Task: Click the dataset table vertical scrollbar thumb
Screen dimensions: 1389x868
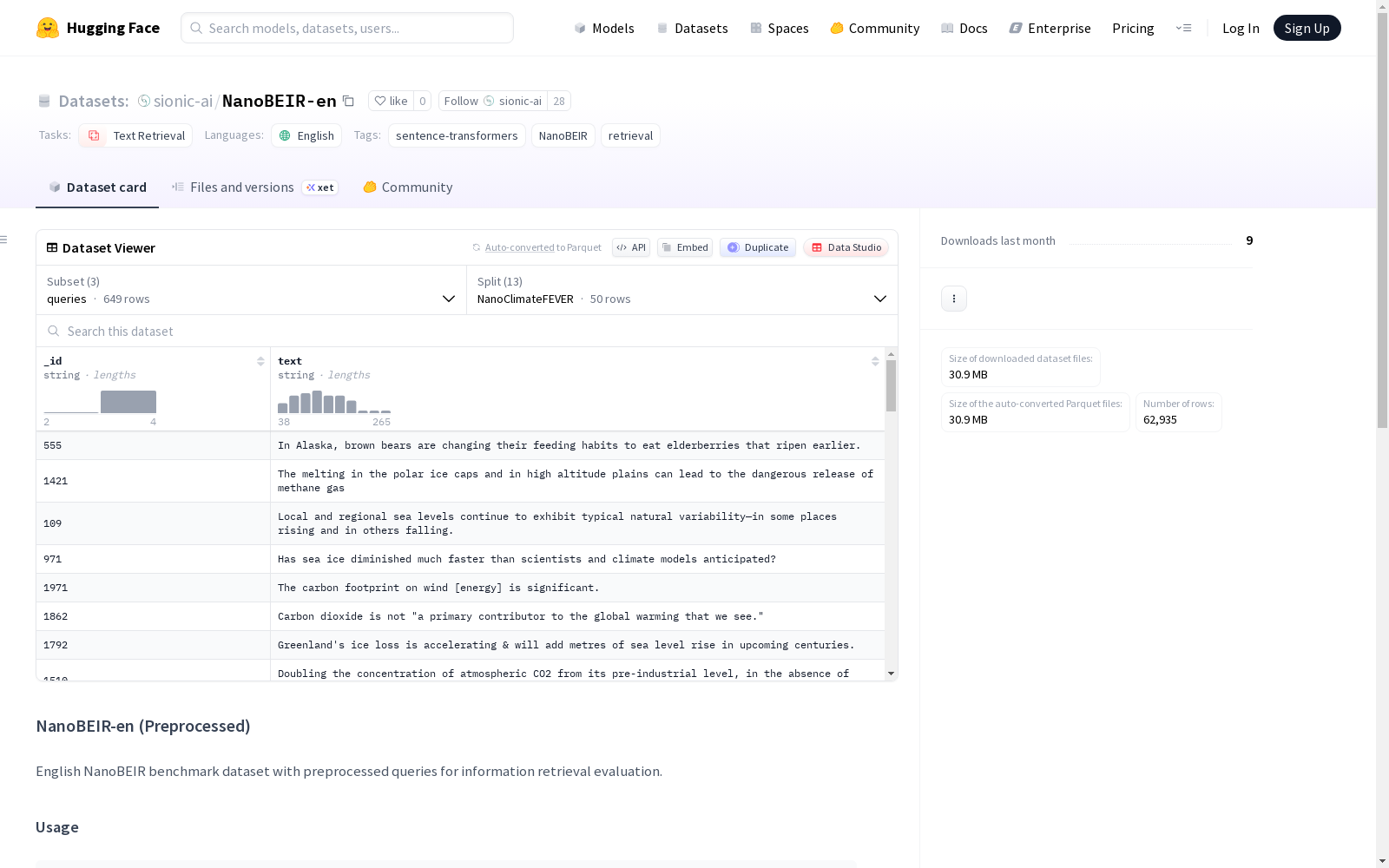Action: [x=891, y=385]
